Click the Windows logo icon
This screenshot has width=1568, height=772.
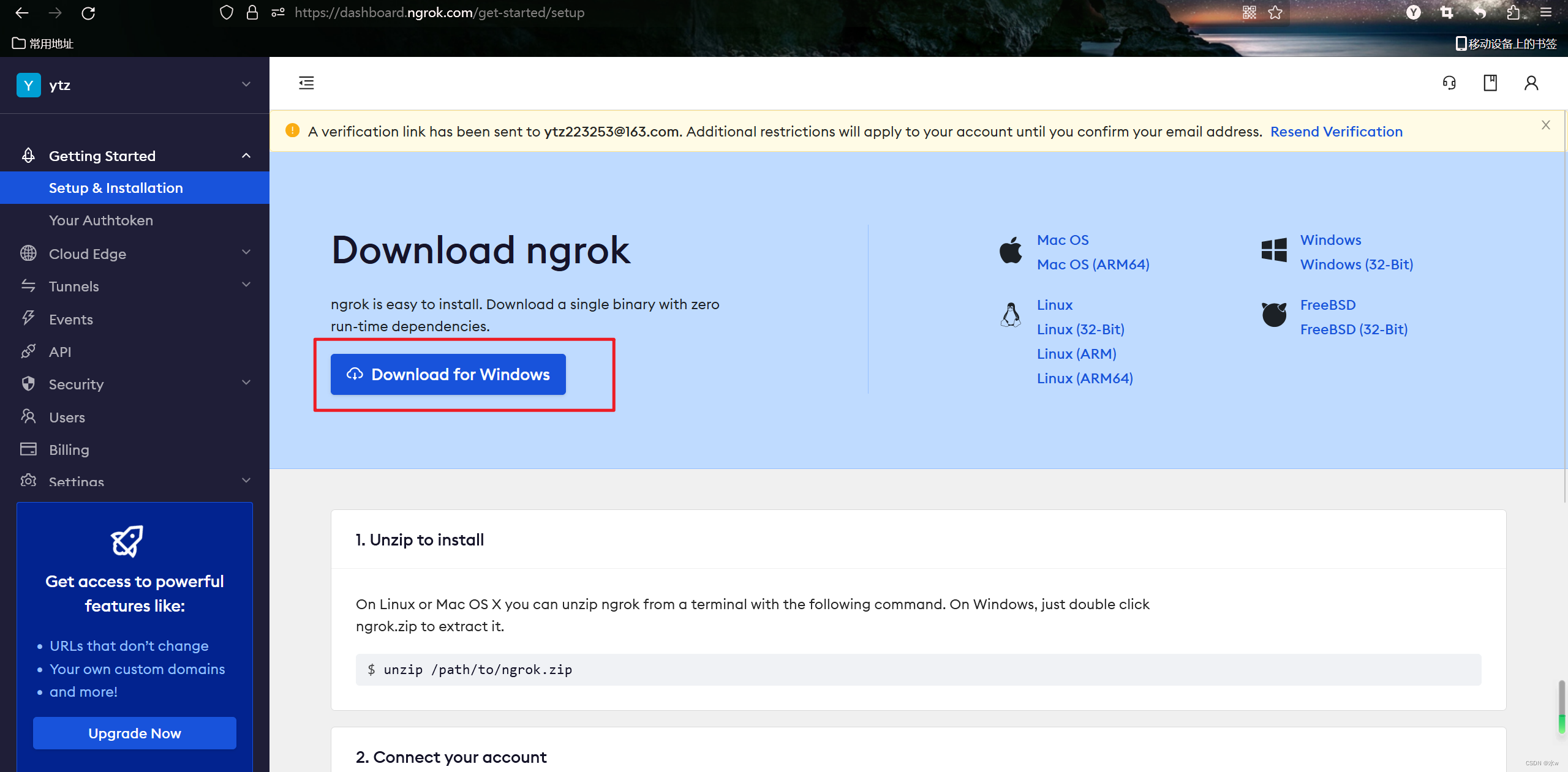[1274, 250]
